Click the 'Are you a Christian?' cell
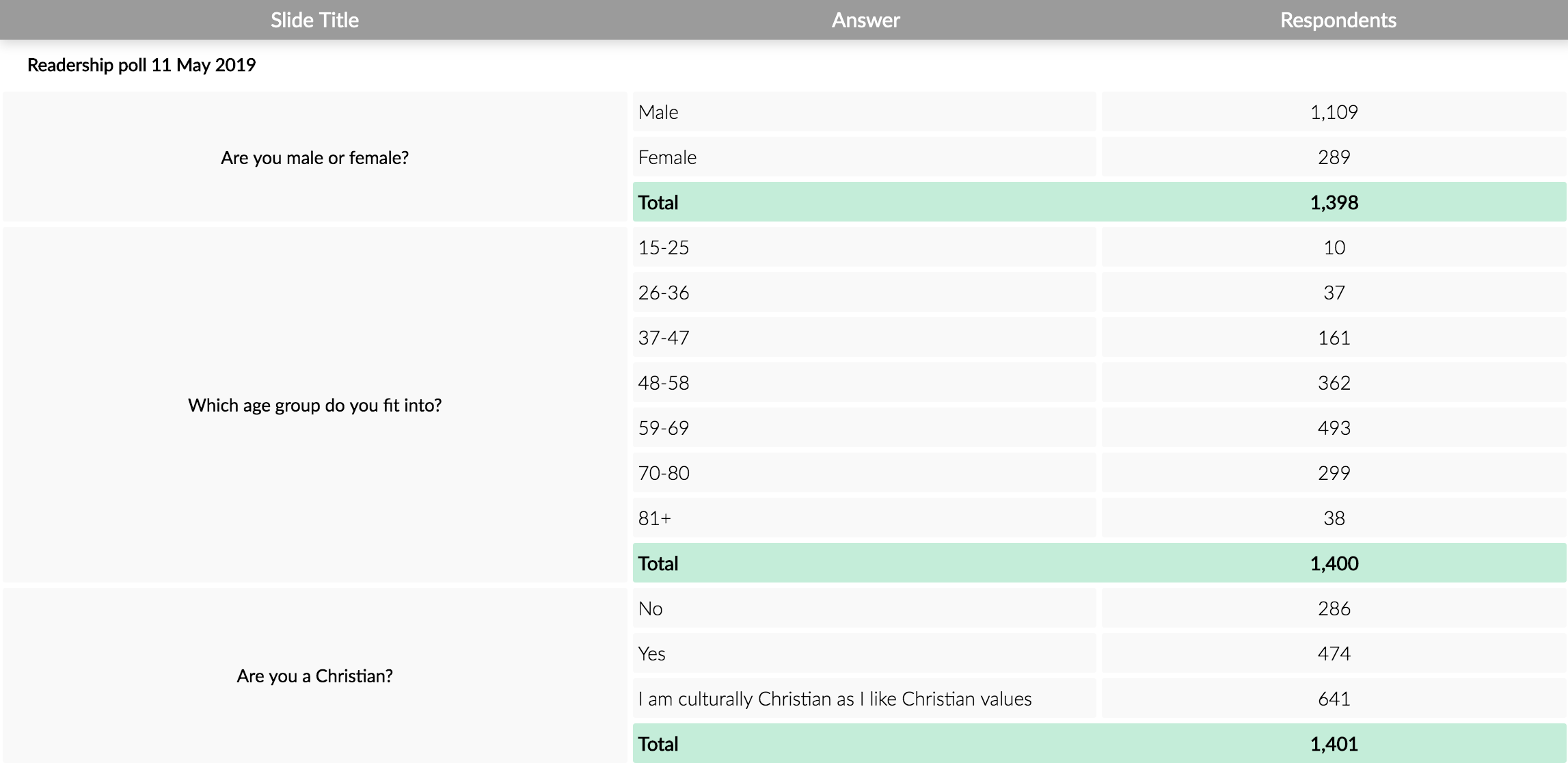 click(314, 676)
